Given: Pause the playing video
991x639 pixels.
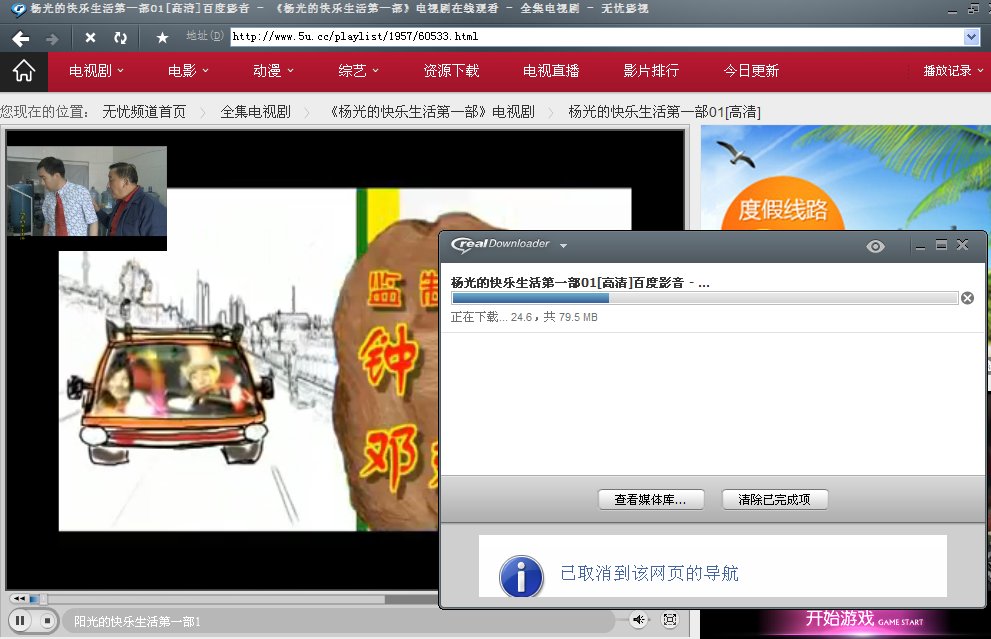Looking at the screenshot, I should point(21,620).
